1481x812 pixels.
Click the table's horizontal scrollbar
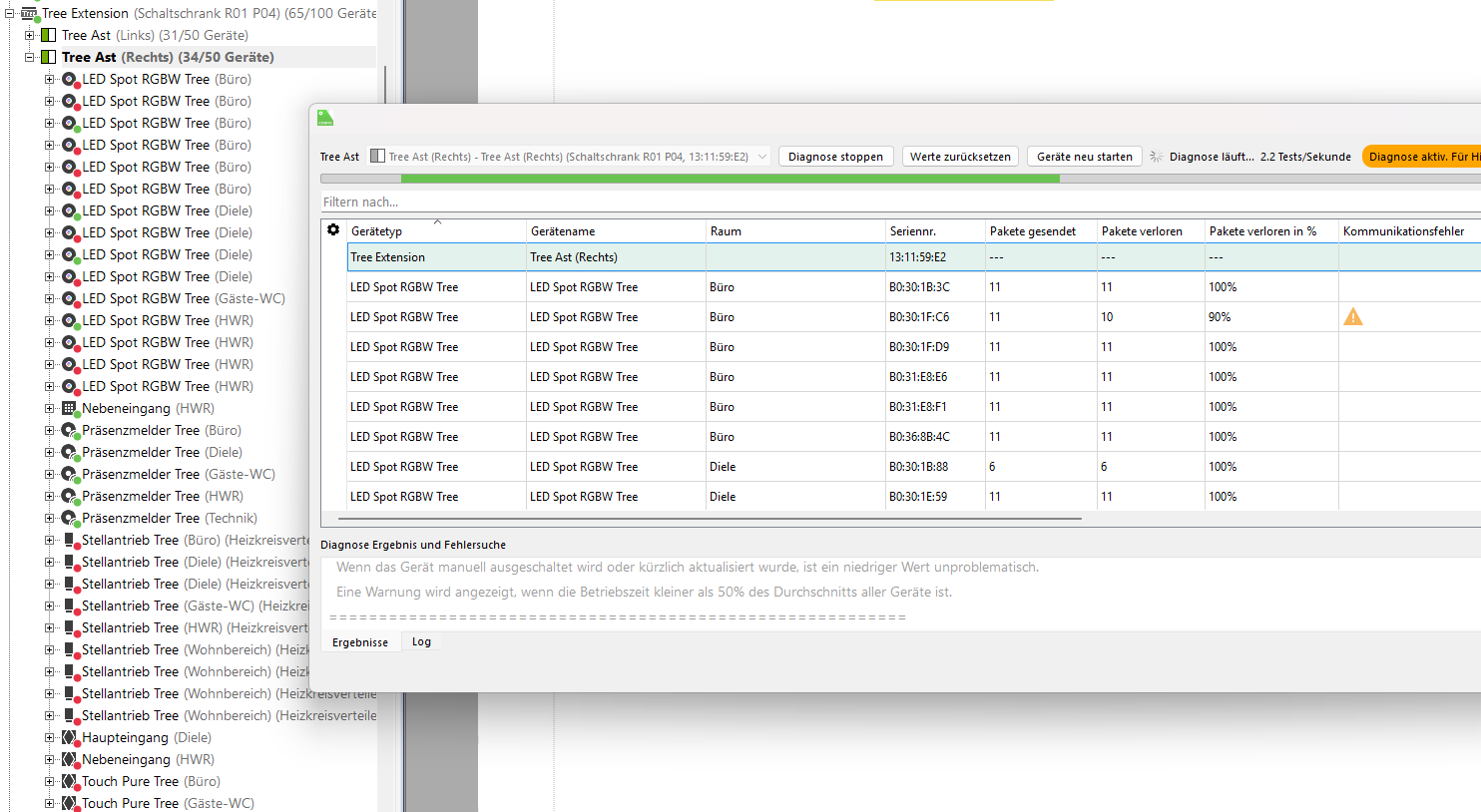pos(710,519)
